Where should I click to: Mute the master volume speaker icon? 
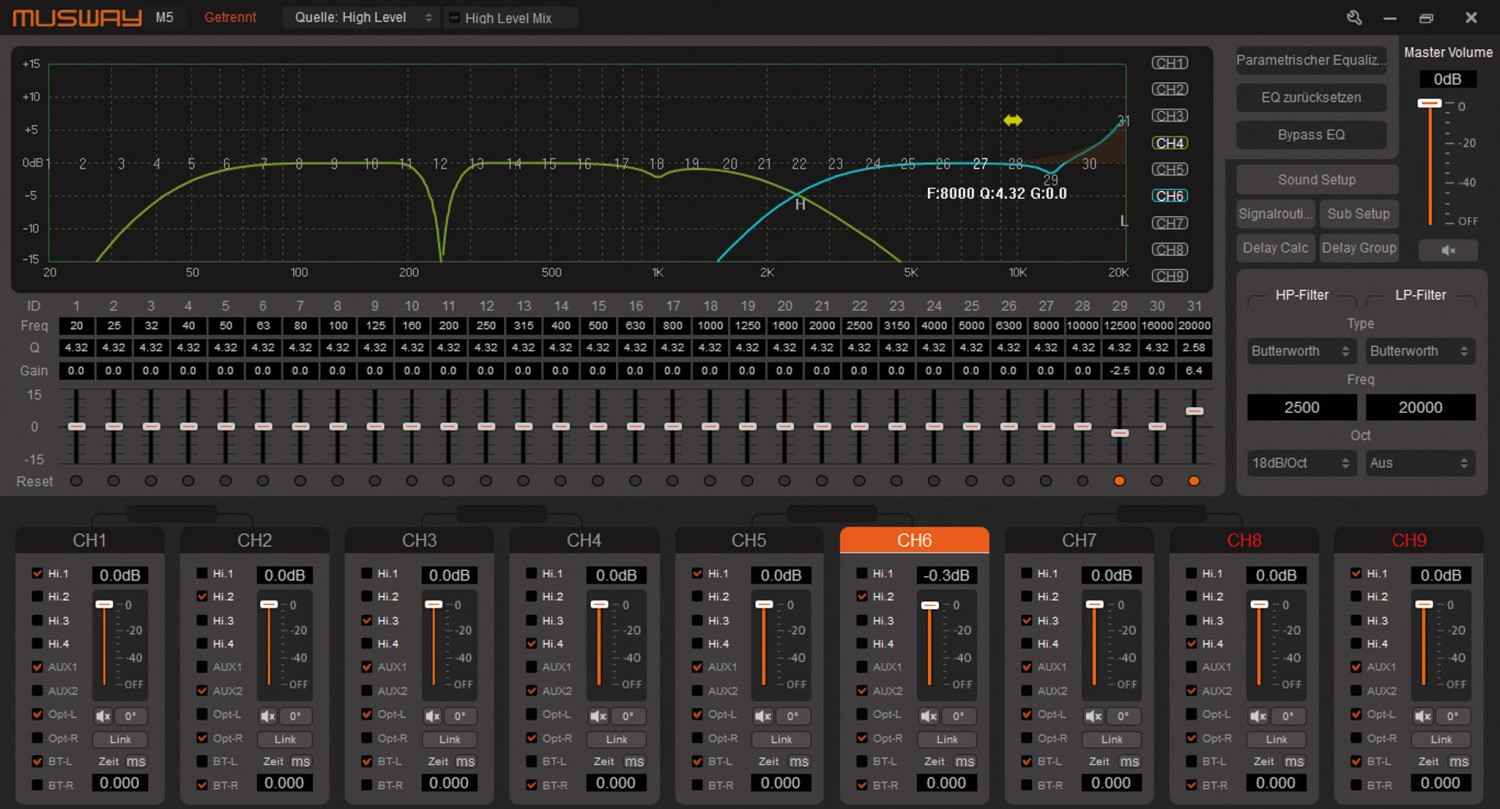coord(1447,250)
